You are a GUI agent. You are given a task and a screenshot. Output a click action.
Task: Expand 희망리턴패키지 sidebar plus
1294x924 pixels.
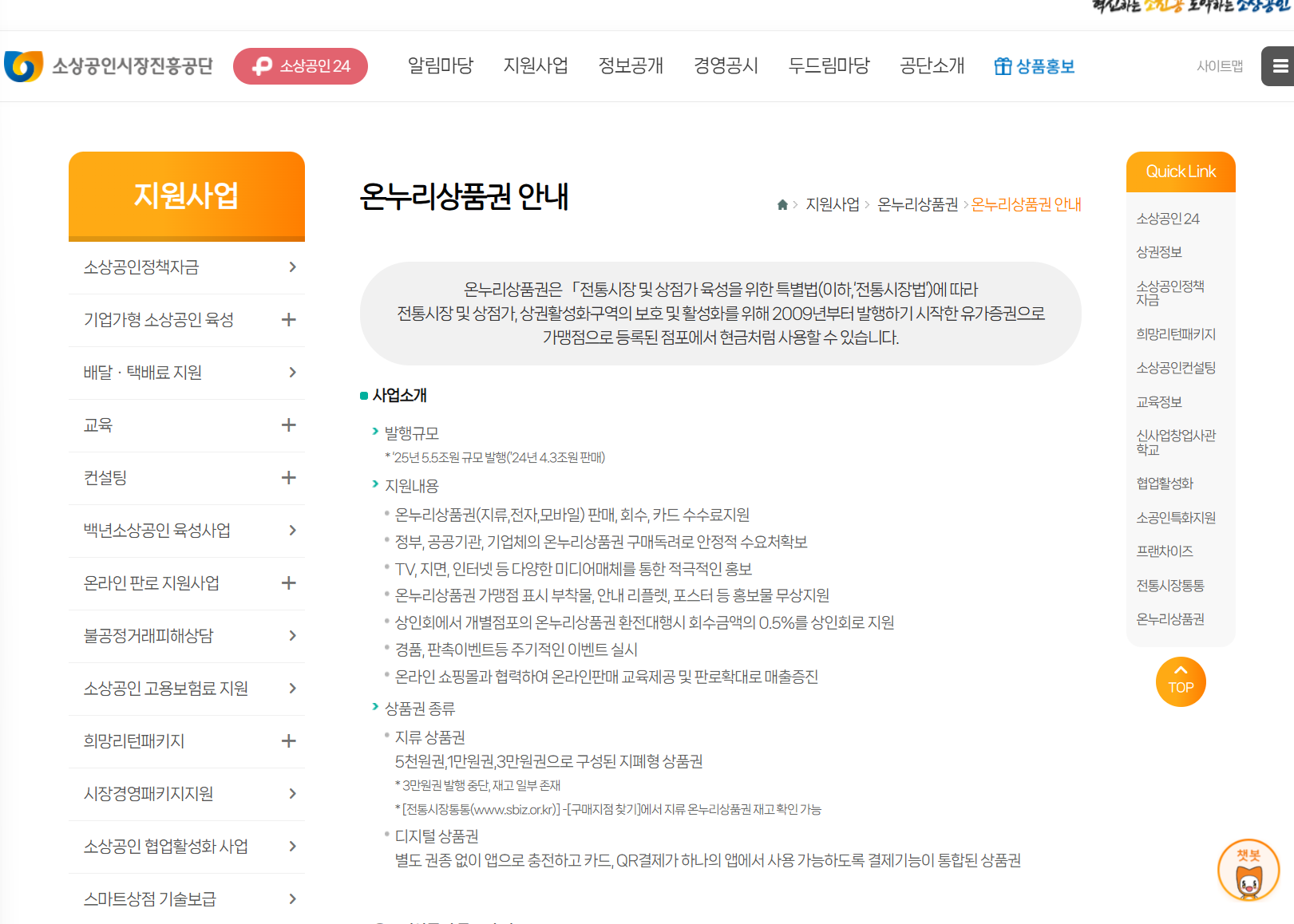click(289, 741)
